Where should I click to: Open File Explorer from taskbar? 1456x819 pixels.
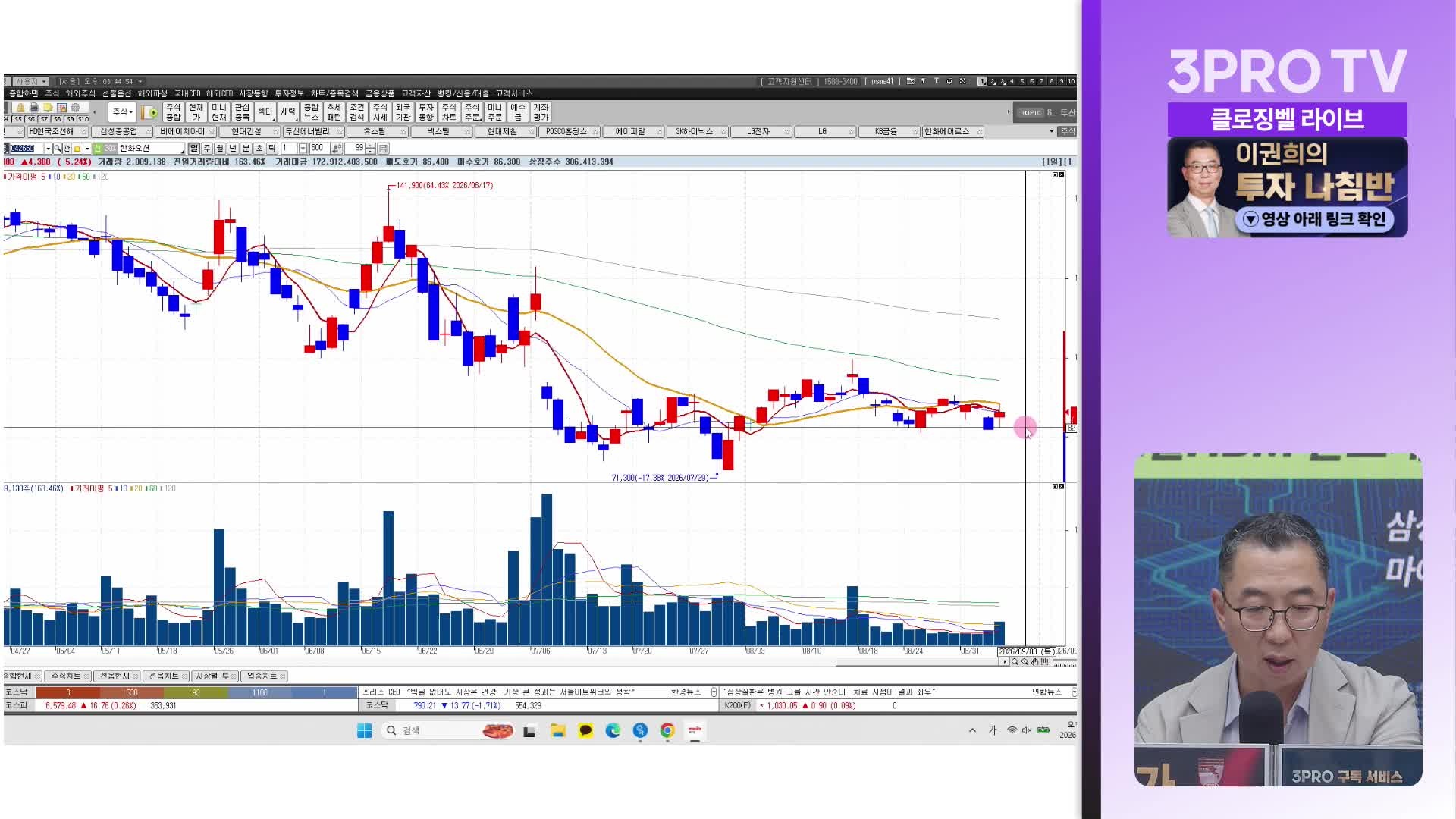click(558, 730)
